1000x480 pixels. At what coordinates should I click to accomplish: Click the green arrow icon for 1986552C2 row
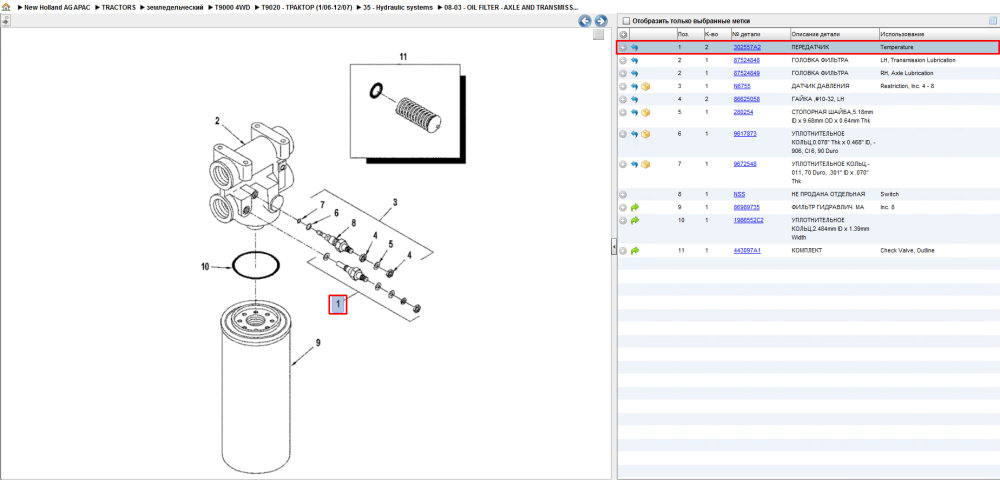click(x=635, y=220)
